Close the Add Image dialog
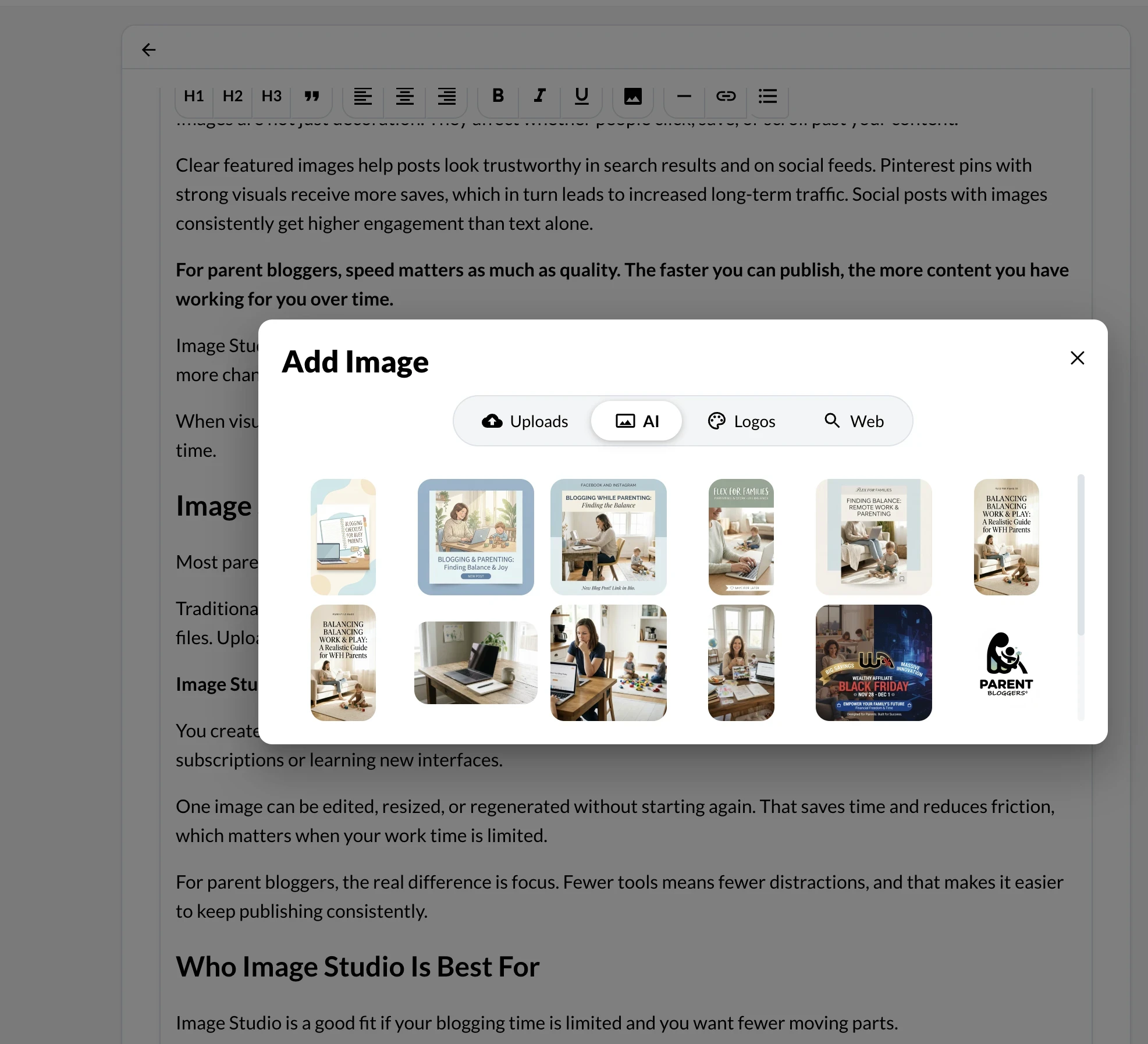The image size is (1148, 1044). pos(1077,358)
